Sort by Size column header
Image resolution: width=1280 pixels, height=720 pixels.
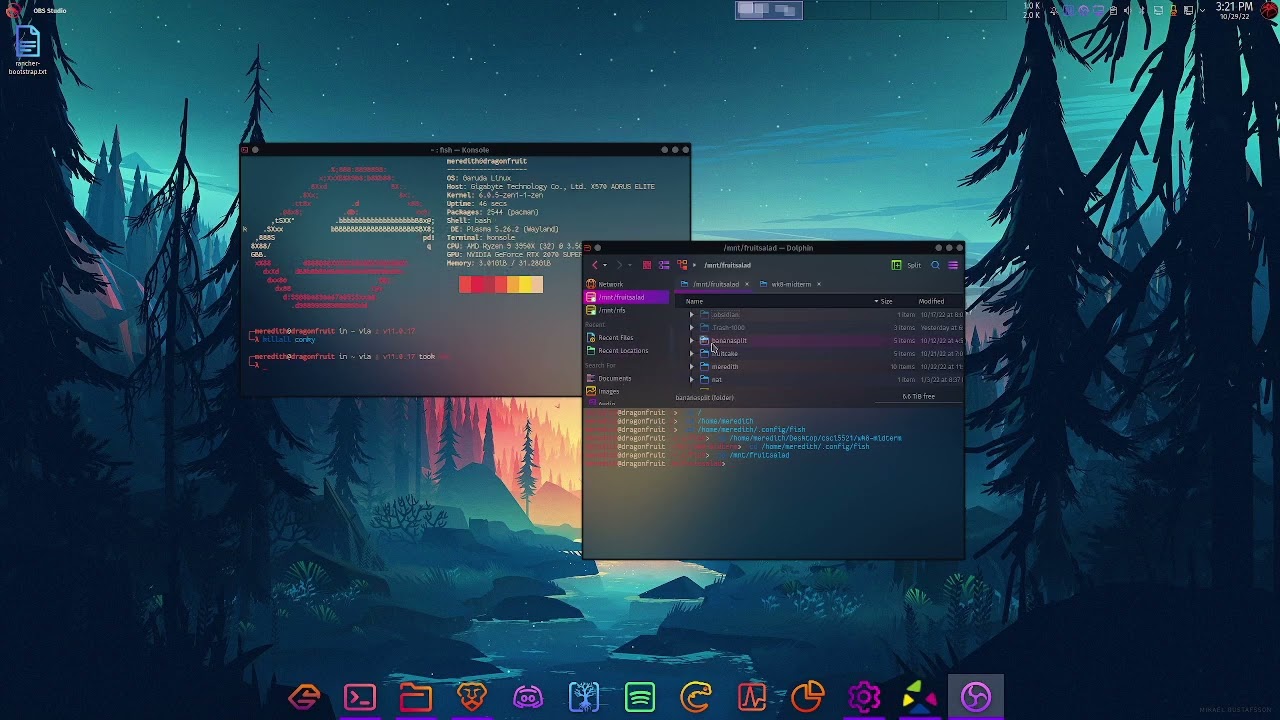[x=886, y=301]
